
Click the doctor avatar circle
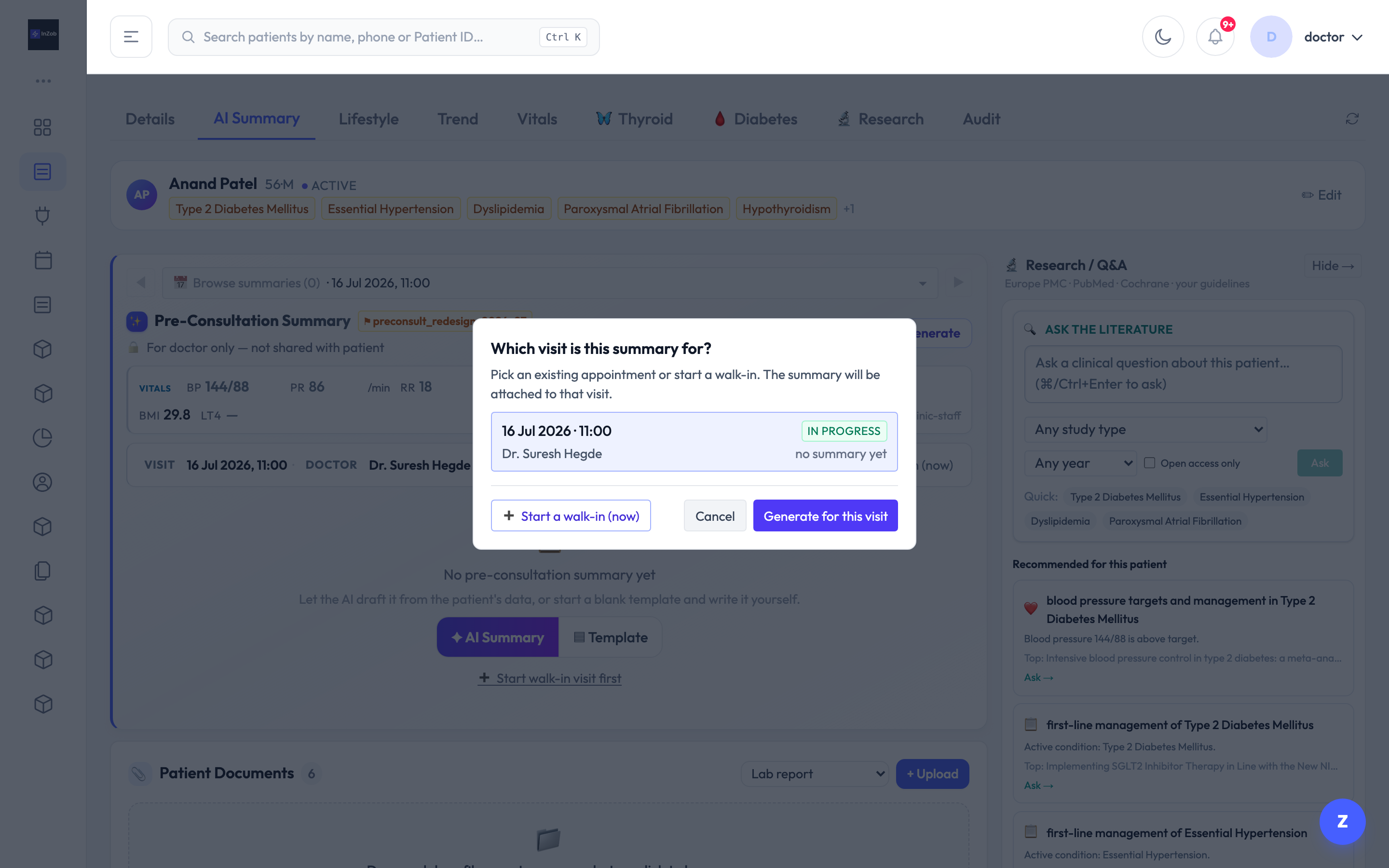click(x=1271, y=37)
